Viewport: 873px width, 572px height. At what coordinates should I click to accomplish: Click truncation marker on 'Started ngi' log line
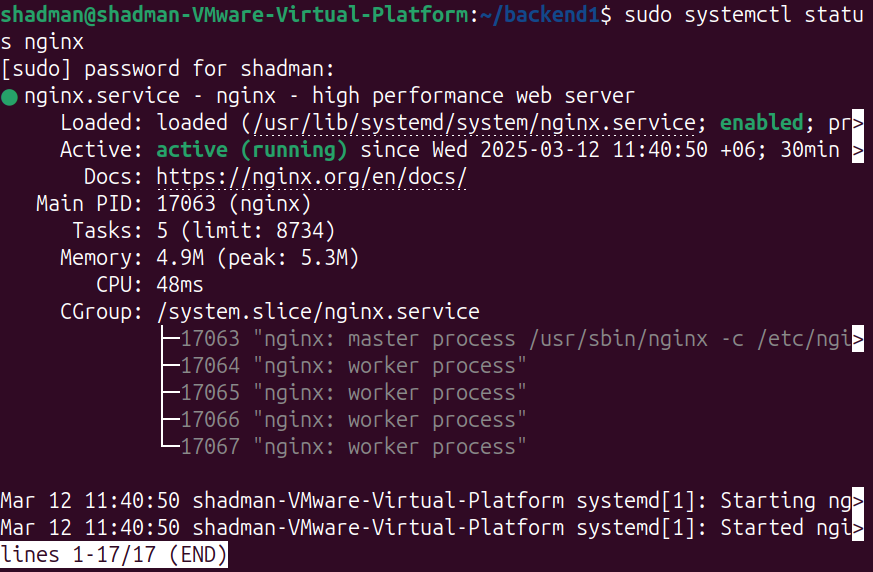click(858, 528)
